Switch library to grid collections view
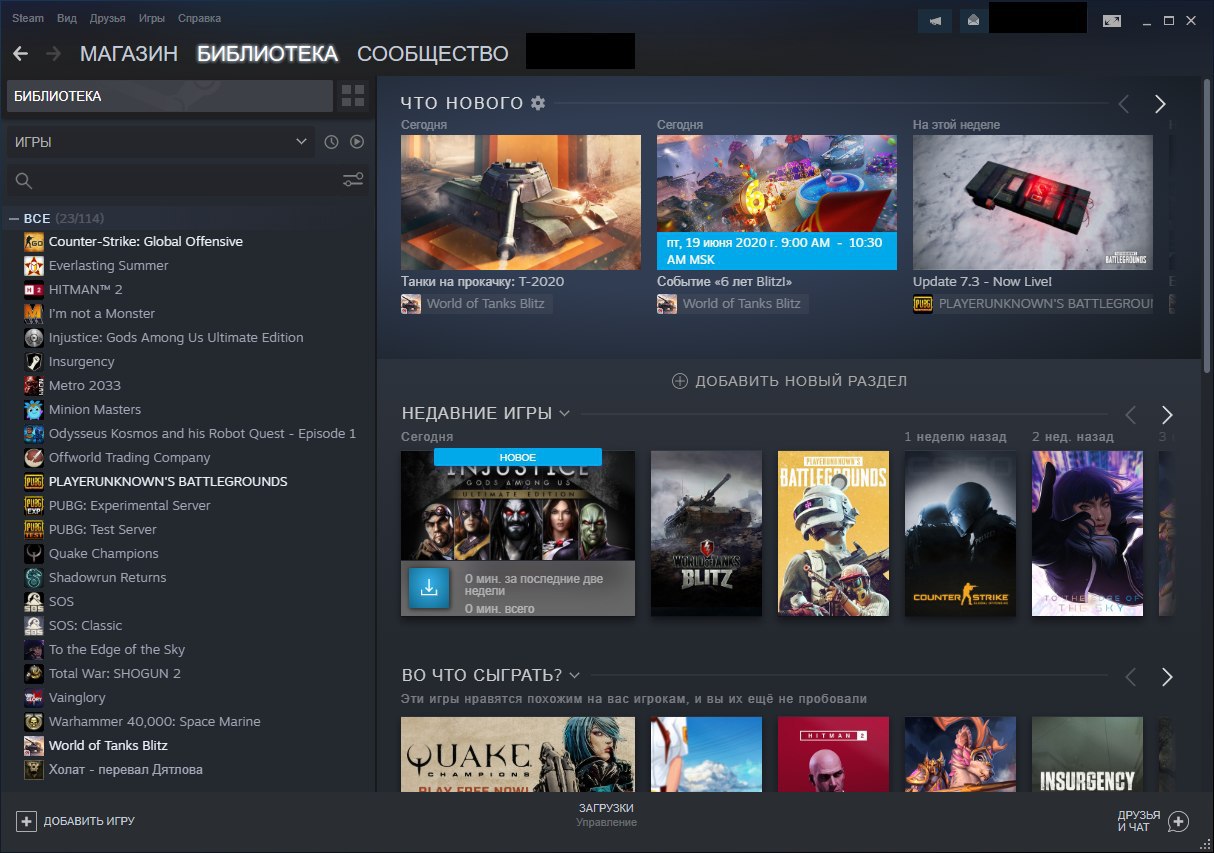Viewport: 1214px width, 853px height. click(x=353, y=96)
